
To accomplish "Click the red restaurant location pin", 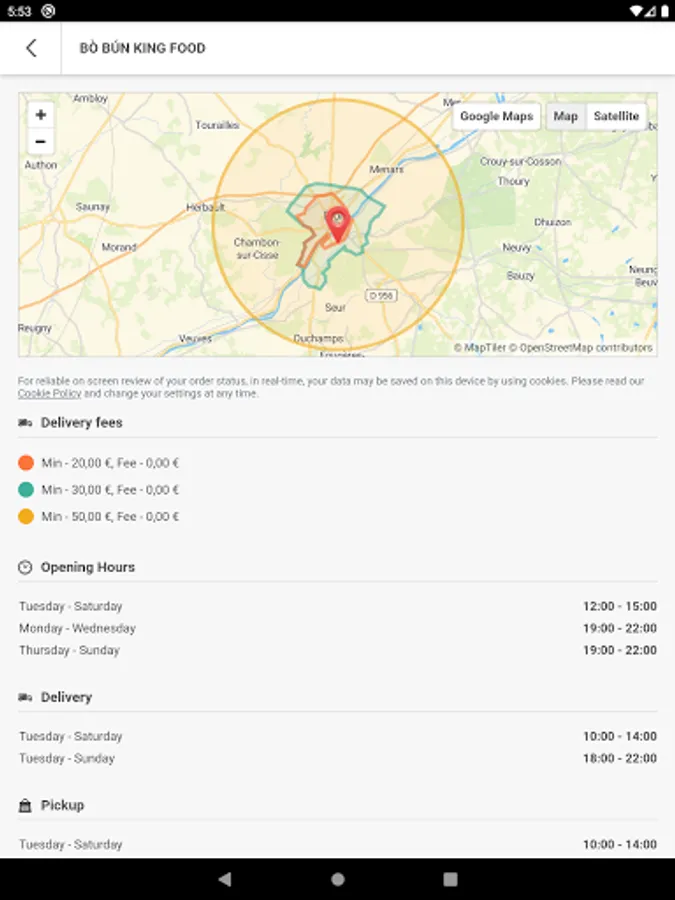I will (x=338, y=224).
